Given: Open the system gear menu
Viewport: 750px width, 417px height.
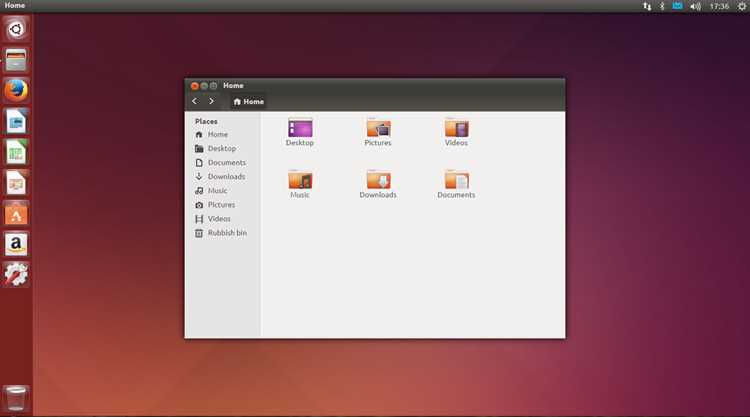Looking at the screenshot, I should point(741,6).
